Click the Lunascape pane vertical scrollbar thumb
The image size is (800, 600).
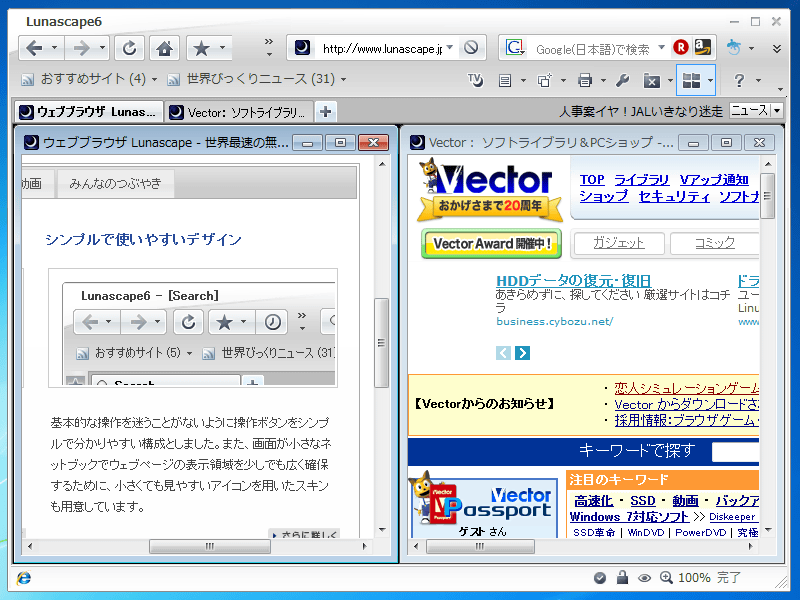pyautogui.click(x=381, y=343)
